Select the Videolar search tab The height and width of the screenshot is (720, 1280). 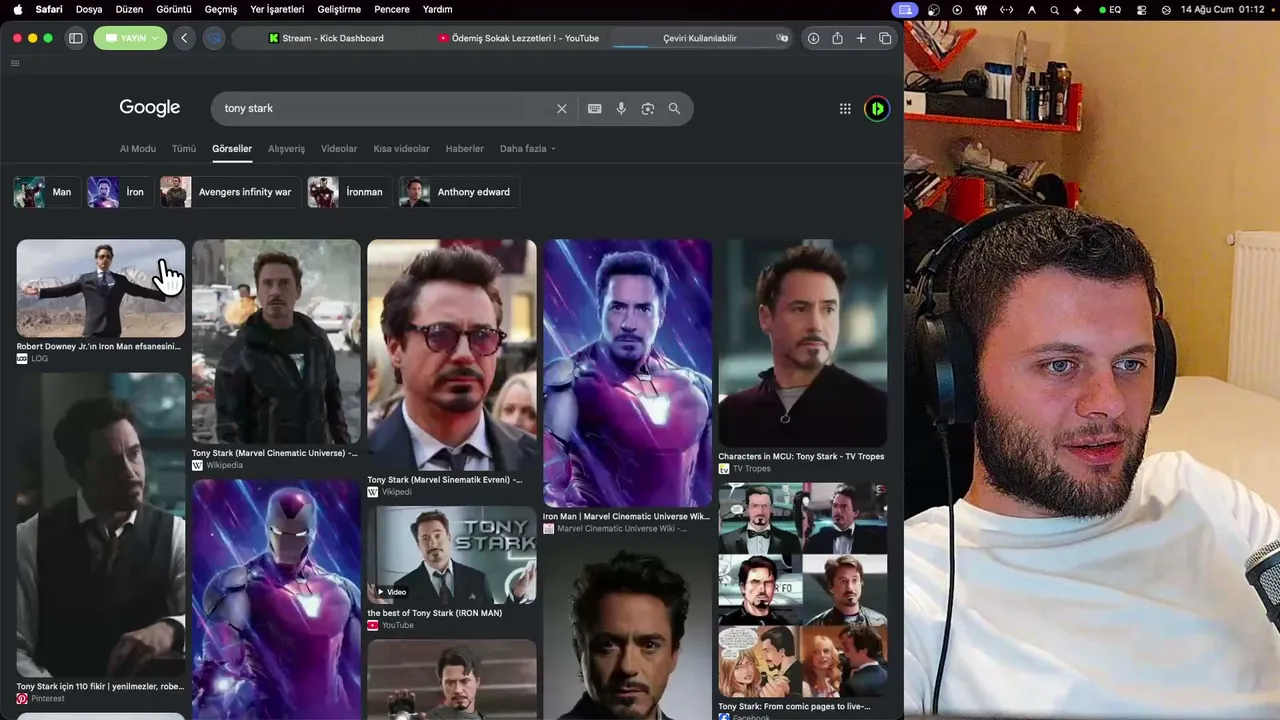339,149
